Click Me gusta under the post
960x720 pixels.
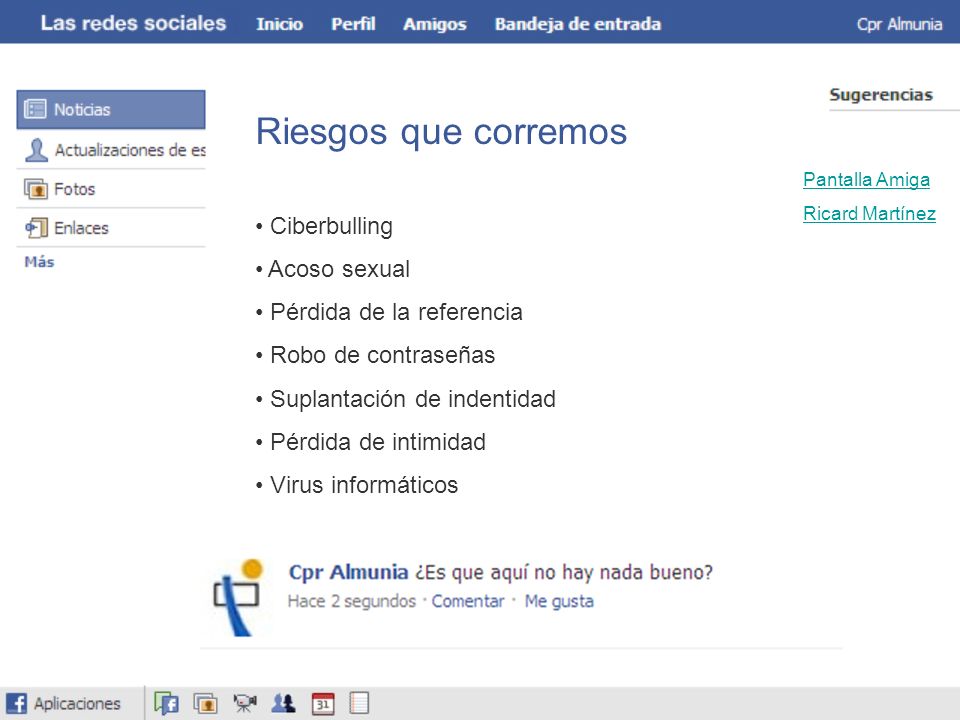coord(559,601)
